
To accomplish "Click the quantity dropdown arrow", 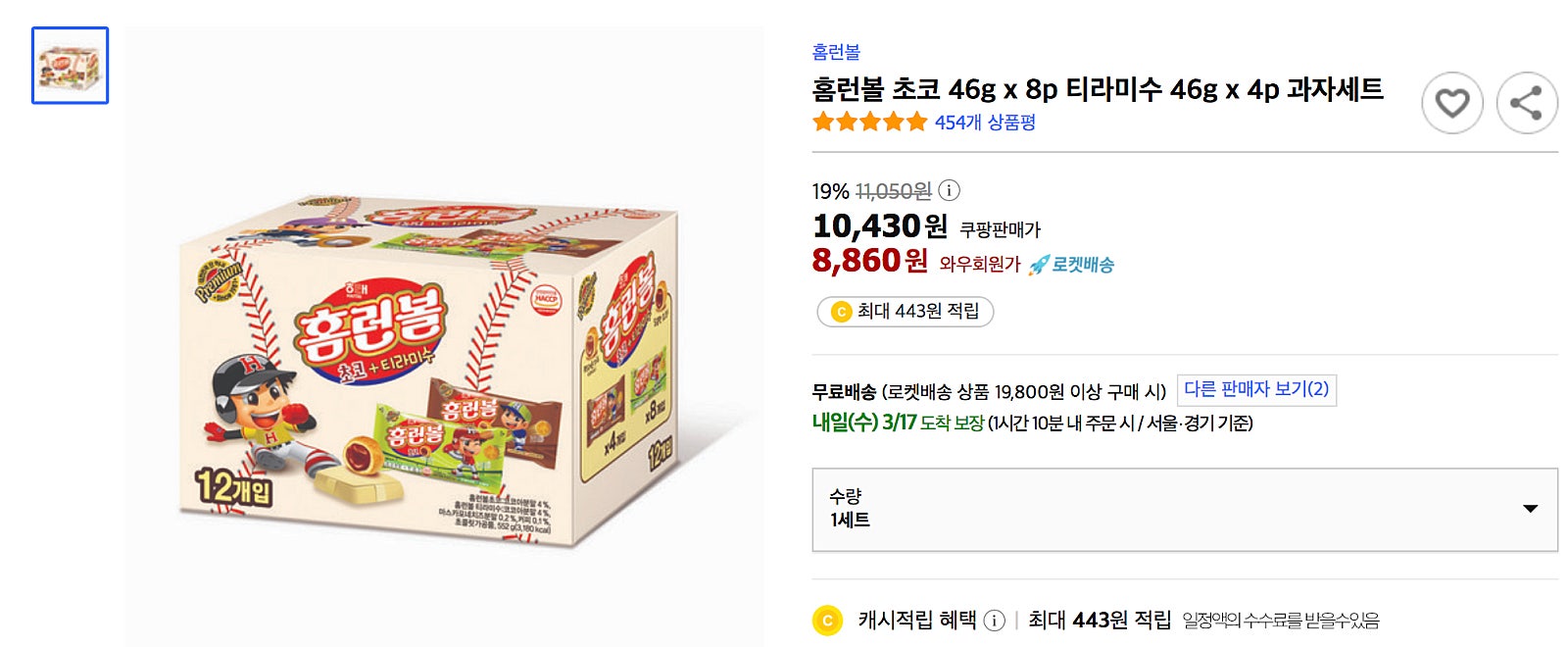I will [x=1530, y=509].
